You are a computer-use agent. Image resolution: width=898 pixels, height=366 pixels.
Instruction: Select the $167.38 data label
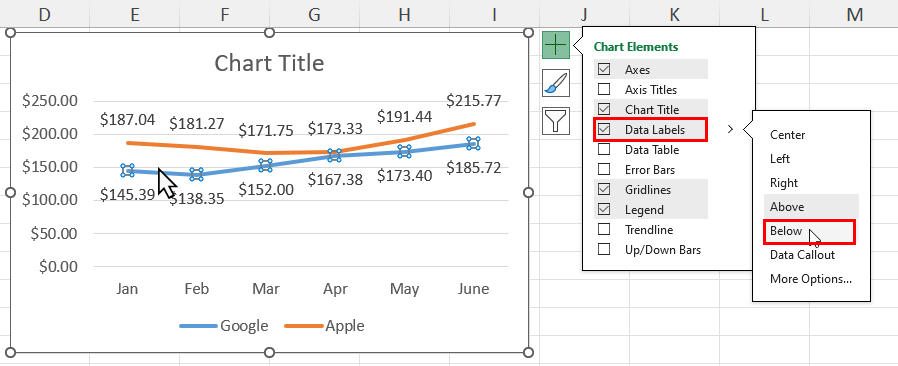[x=335, y=180]
